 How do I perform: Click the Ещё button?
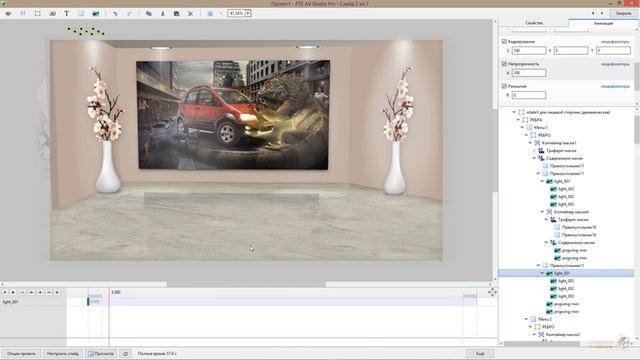click(x=480, y=353)
